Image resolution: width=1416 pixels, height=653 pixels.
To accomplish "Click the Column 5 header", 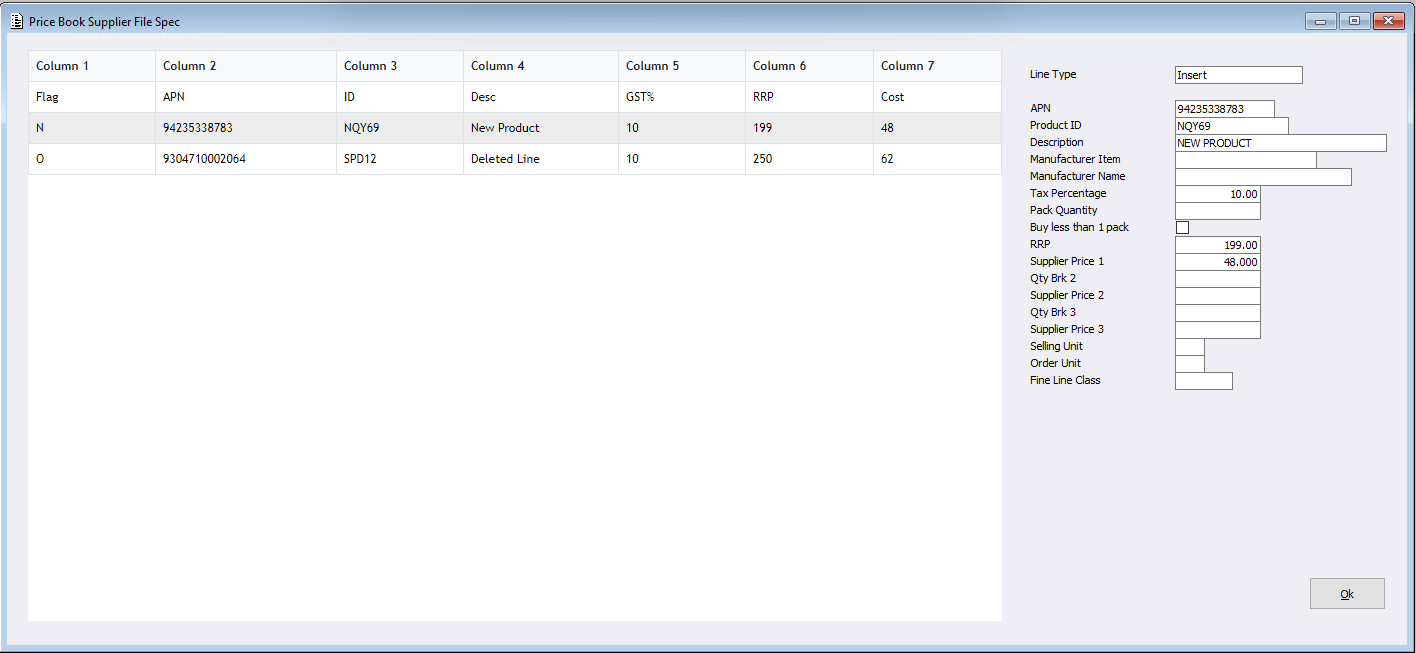I will tap(682, 66).
